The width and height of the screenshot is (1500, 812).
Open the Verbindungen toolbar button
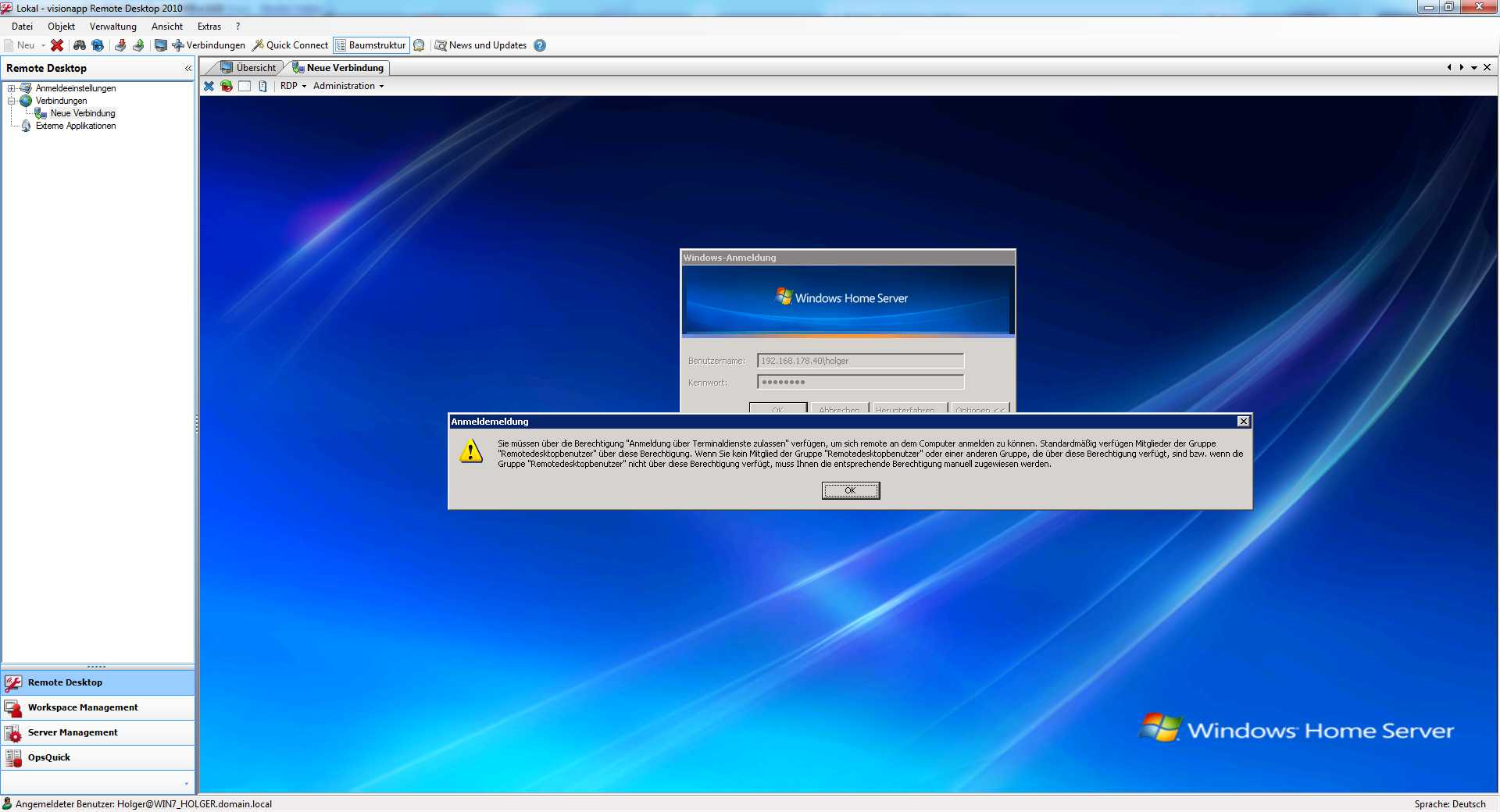pyautogui.click(x=209, y=45)
